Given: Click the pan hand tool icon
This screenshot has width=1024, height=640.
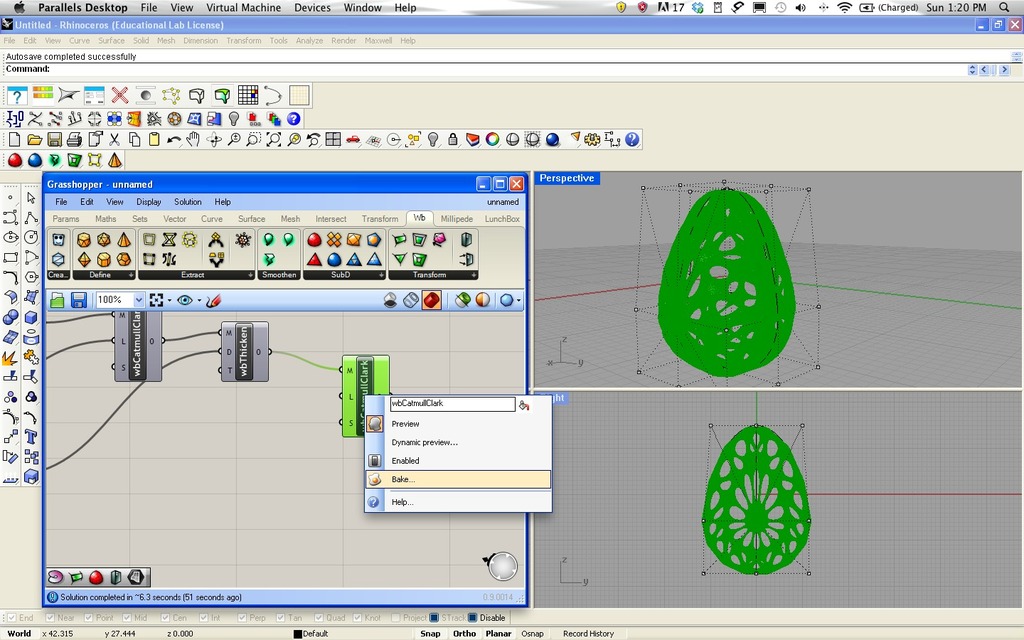Looking at the screenshot, I should coord(193,139).
